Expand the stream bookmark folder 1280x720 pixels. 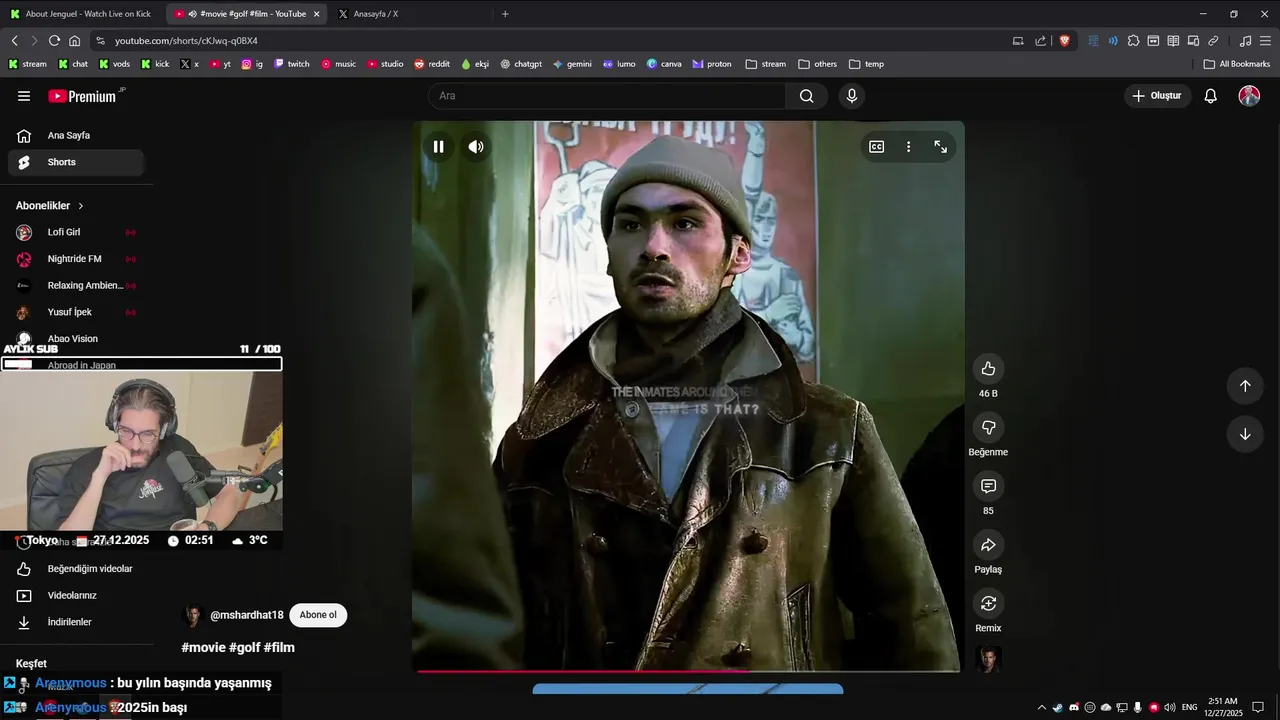click(x=766, y=64)
